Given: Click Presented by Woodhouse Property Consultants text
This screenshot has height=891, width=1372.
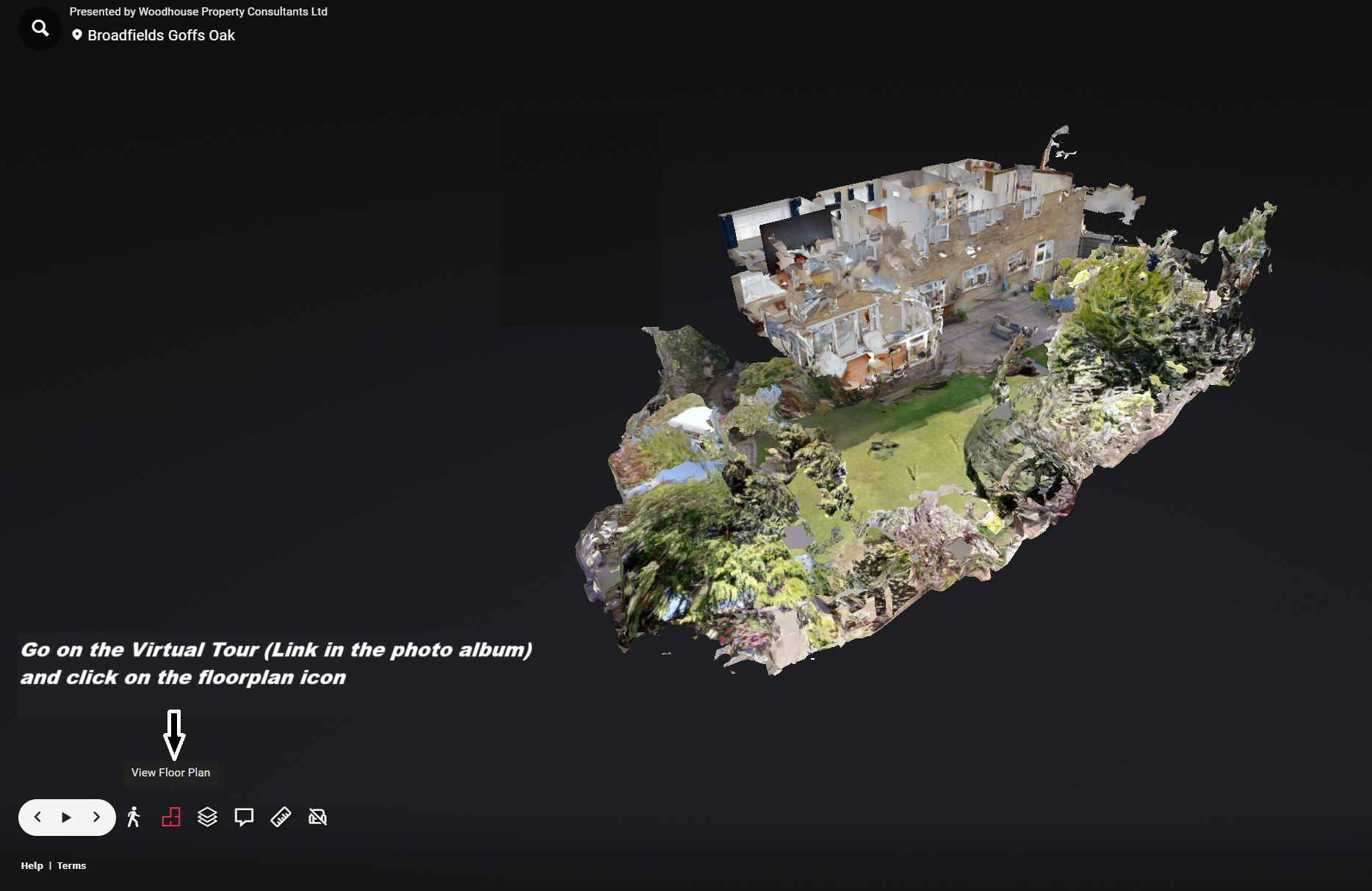Looking at the screenshot, I should (198, 12).
